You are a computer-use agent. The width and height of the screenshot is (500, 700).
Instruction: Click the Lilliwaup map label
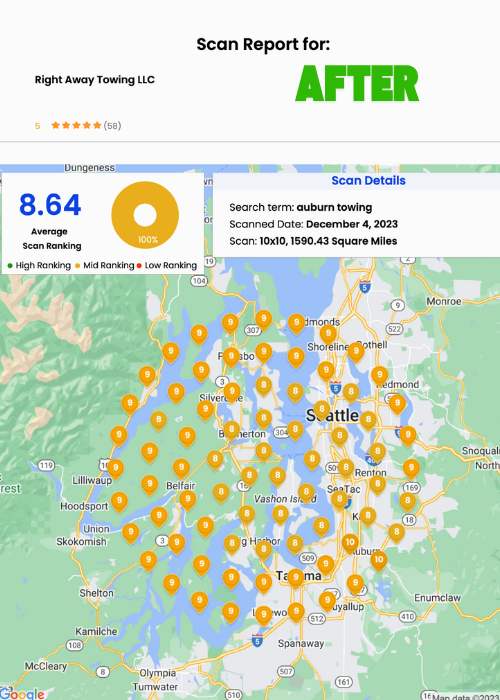[x=92, y=481]
